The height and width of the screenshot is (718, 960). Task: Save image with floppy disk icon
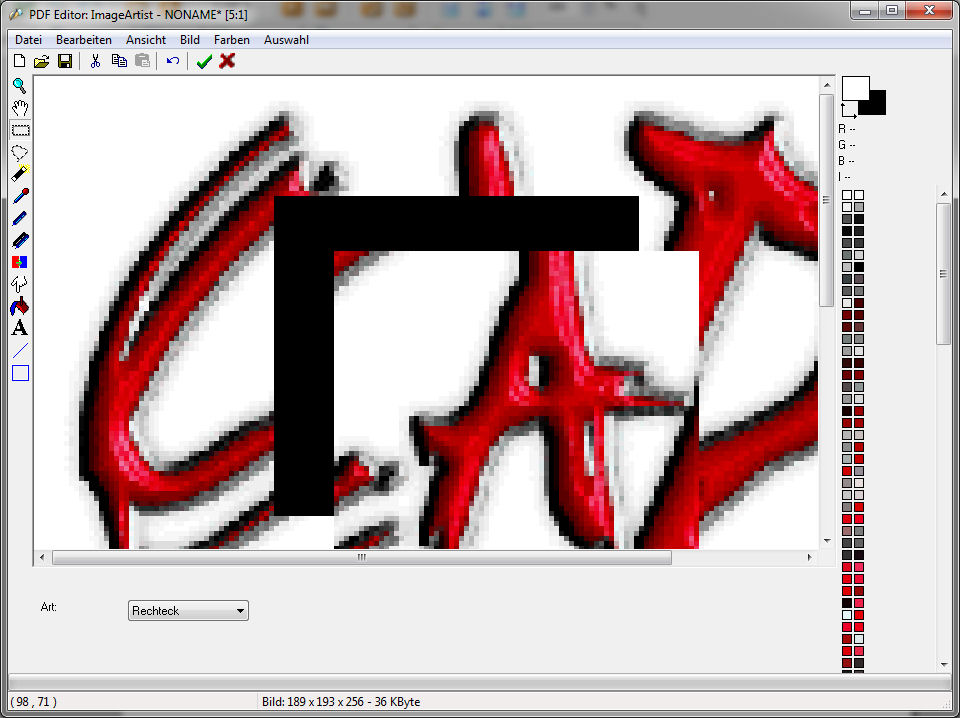tap(65, 61)
